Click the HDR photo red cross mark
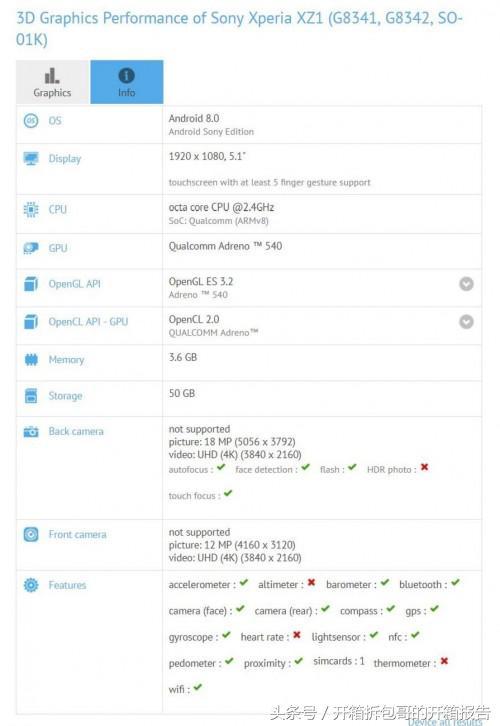Screen dimensions: 500x726 point(424,467)
